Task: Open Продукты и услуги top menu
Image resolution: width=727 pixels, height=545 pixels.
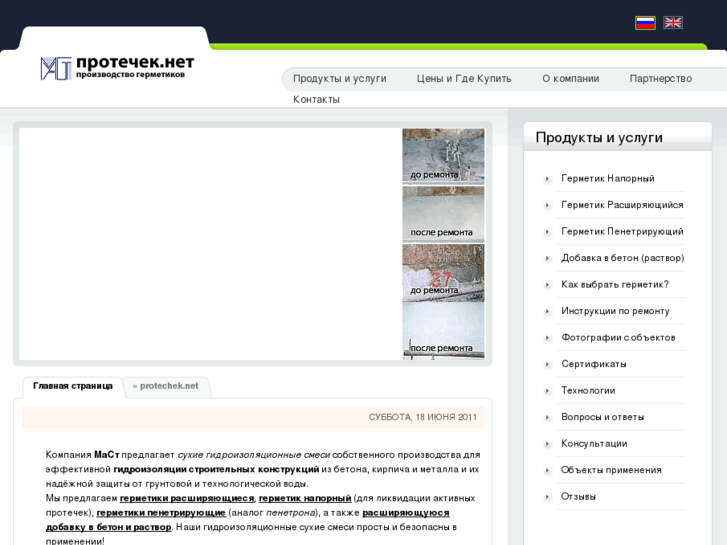Action: pyautogui.click(x=339, y=78)
